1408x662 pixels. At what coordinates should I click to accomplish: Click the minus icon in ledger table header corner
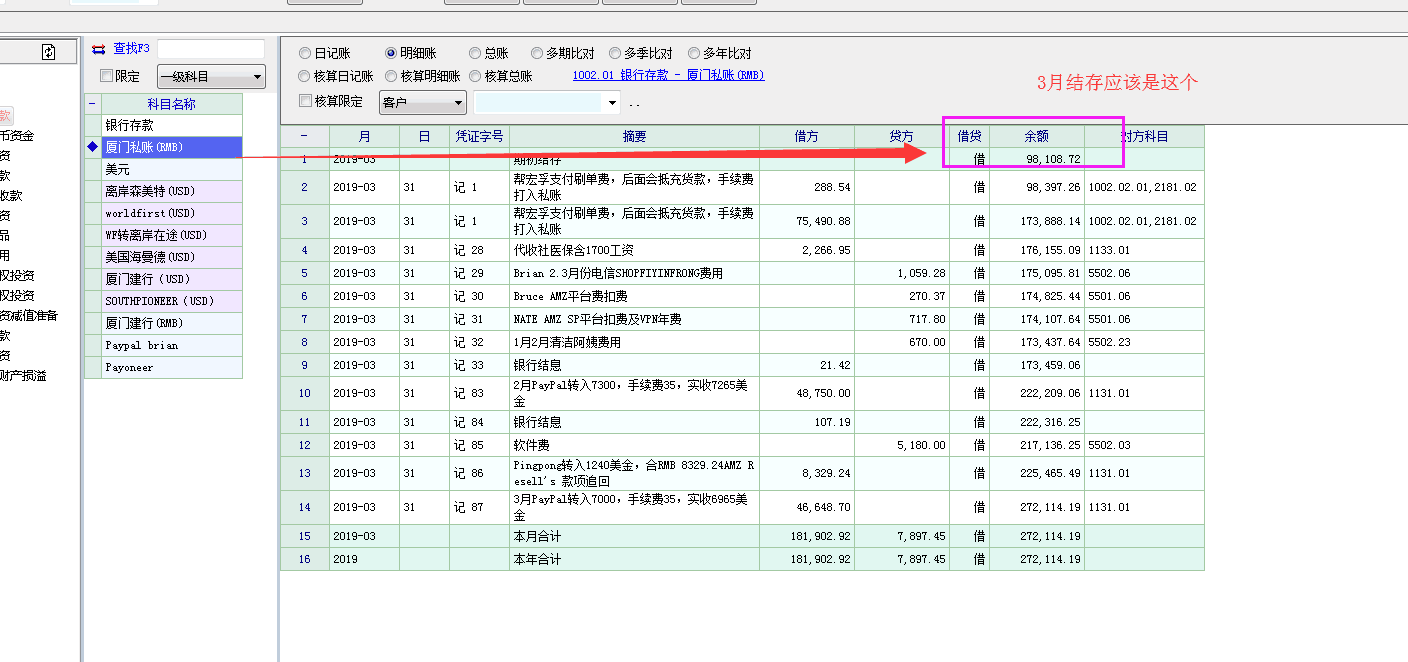[x=304, y=136]
